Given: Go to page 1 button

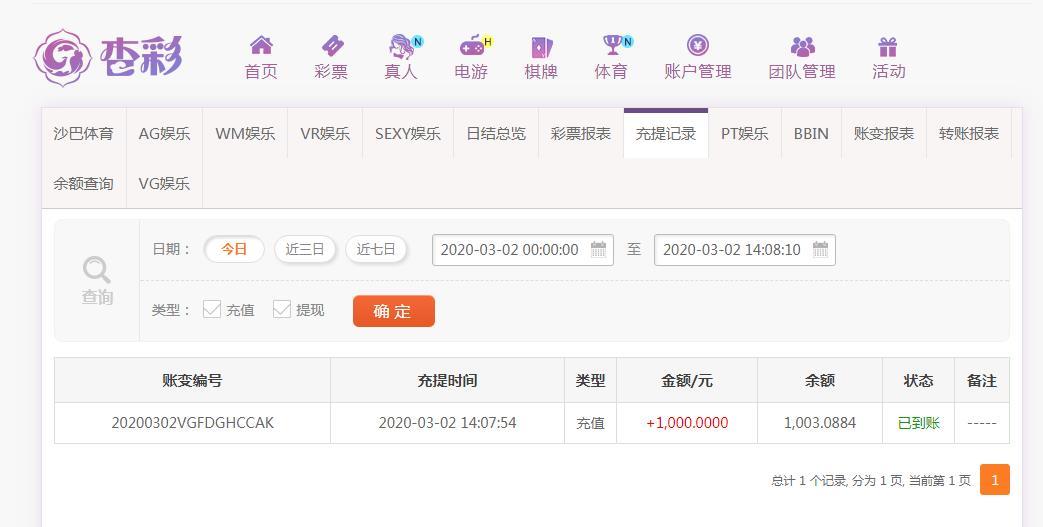Looking at the screenshot, I should point(994,480).
